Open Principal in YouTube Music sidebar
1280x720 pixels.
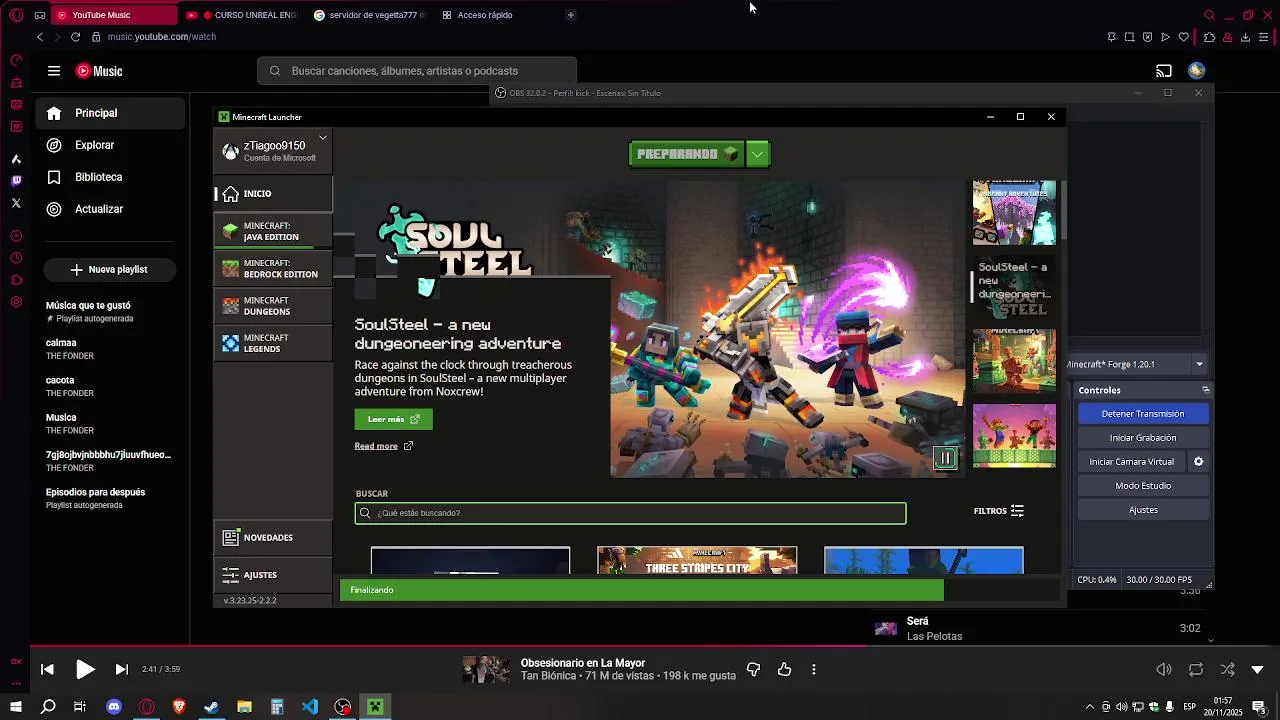(110, 113)
